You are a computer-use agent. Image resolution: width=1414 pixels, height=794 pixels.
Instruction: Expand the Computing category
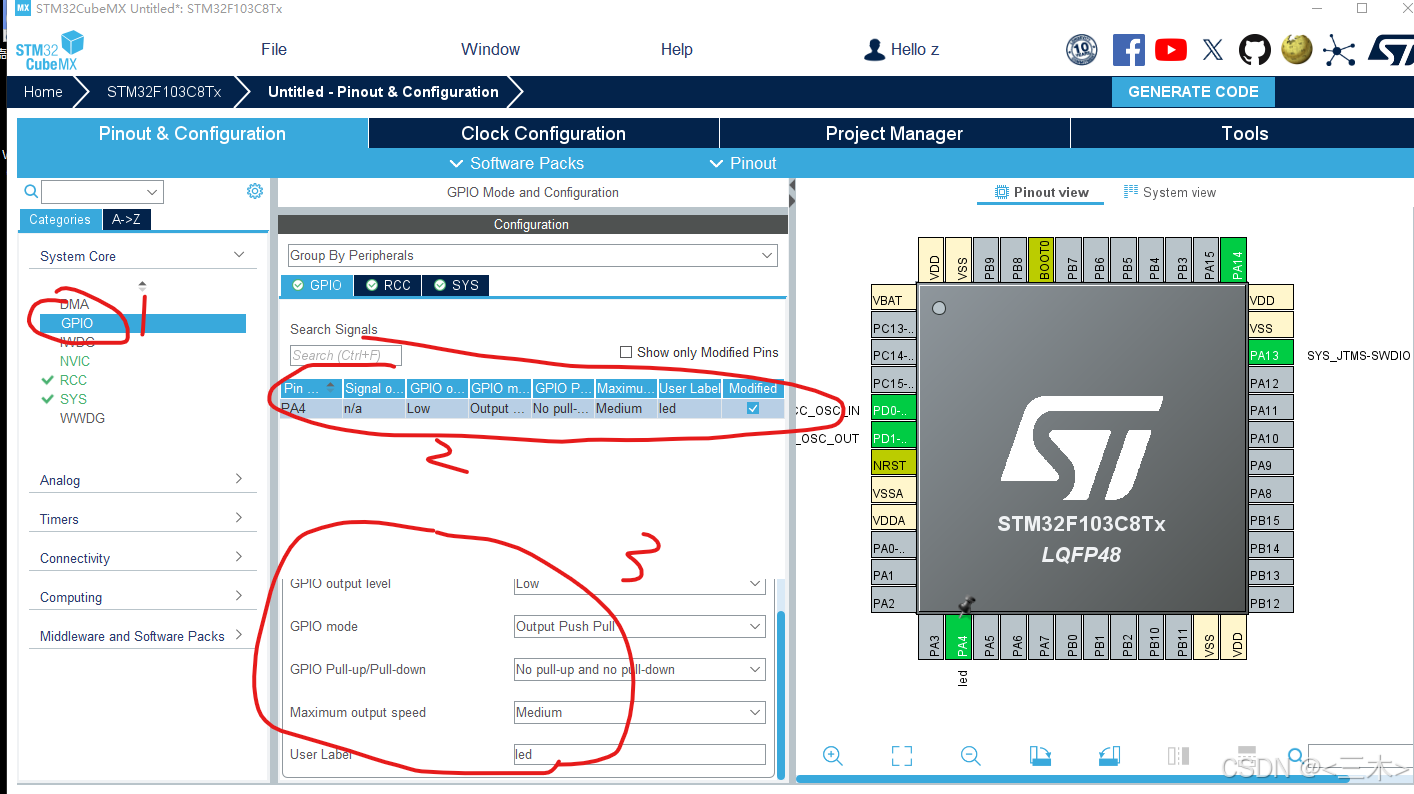tap(142, 597)
